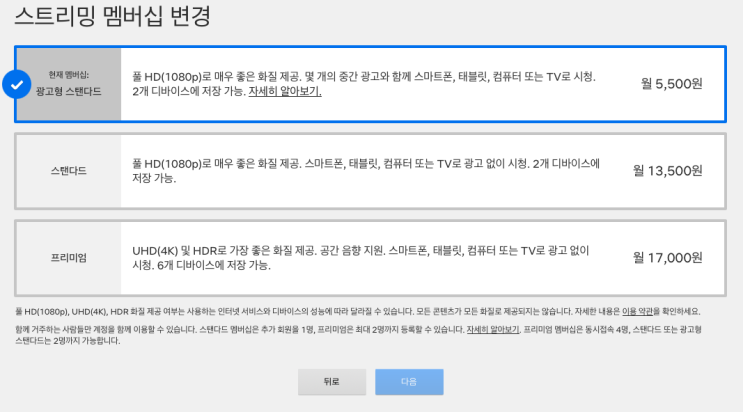The height and width of the screenshot is (412, 743).
Task: Select the 프리미엄 membership plan
Action: (371, 258)
